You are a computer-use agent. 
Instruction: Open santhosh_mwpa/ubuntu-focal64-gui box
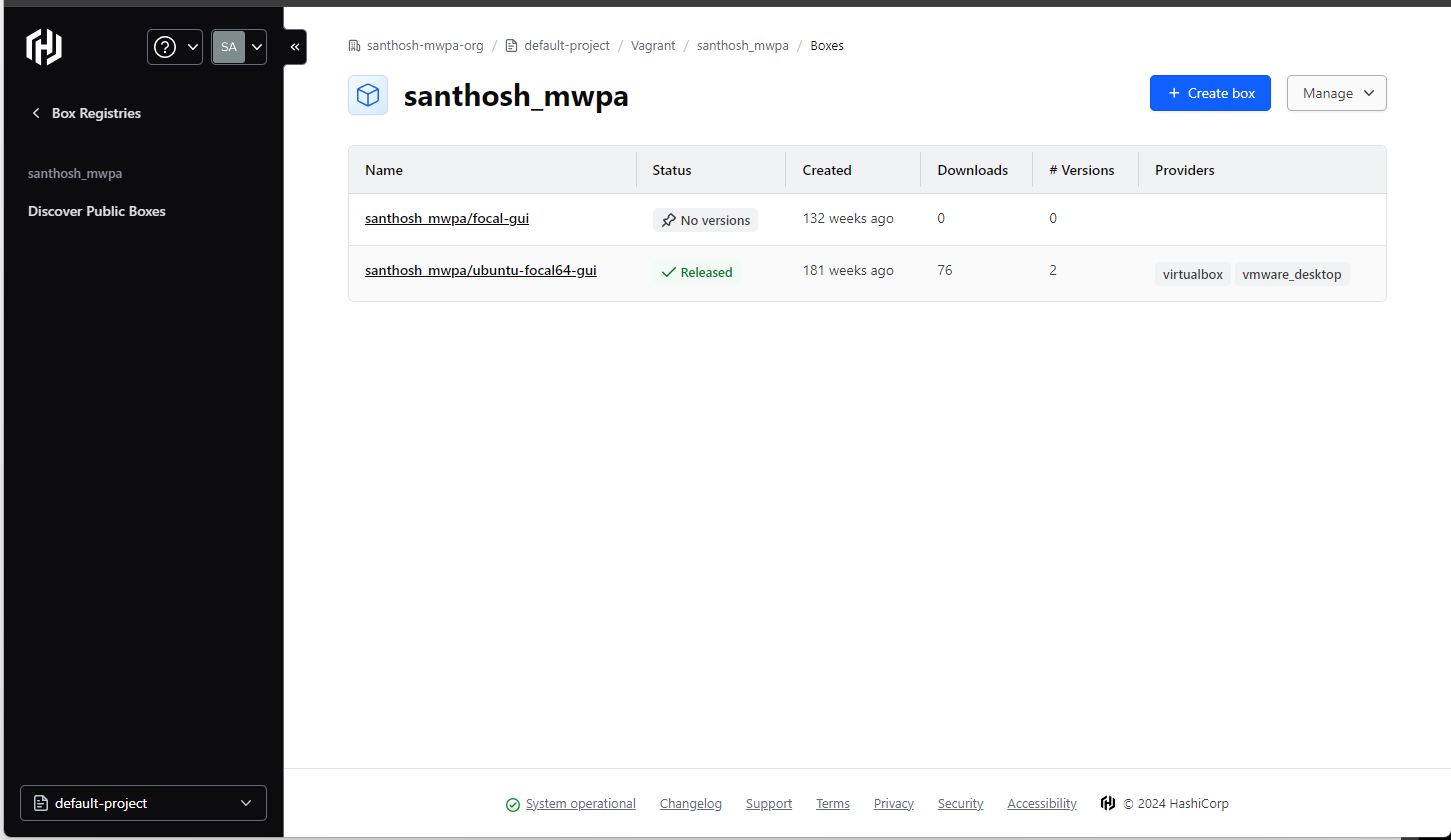[x=480, y=270]
